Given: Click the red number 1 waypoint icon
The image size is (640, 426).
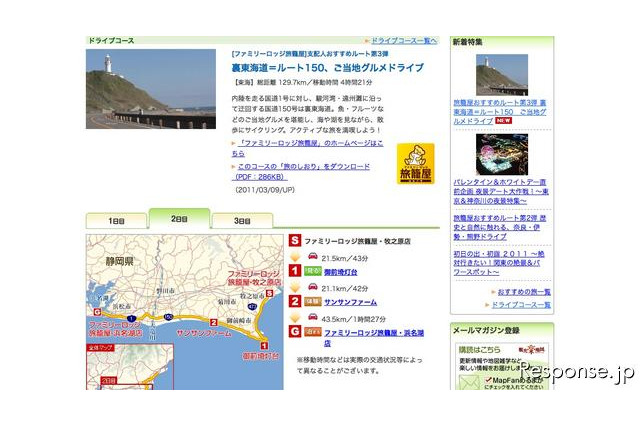Looking at the screenshot, I should coord(295,271).
